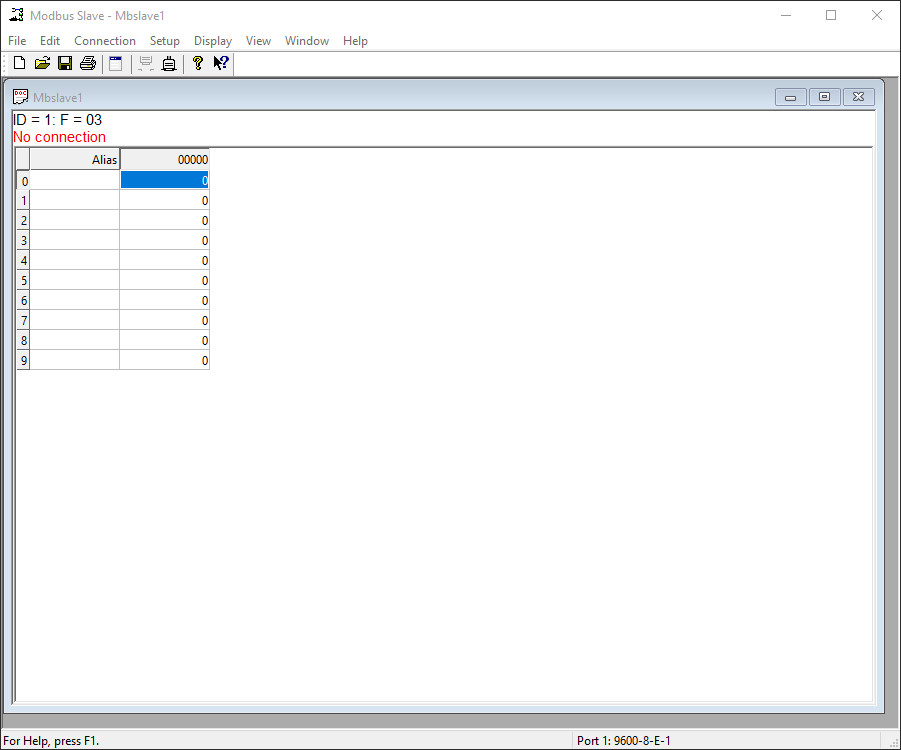This screenshot has width=901, height=750.
Task: Open the Display menu
Action: pos(213,41)
